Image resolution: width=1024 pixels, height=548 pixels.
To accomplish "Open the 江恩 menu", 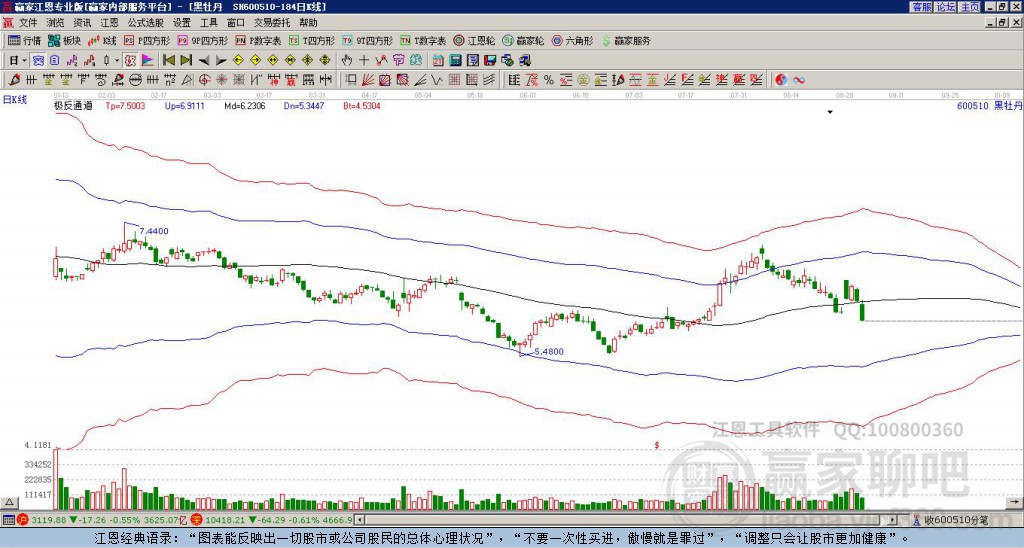I will click(x=109, y=23).
